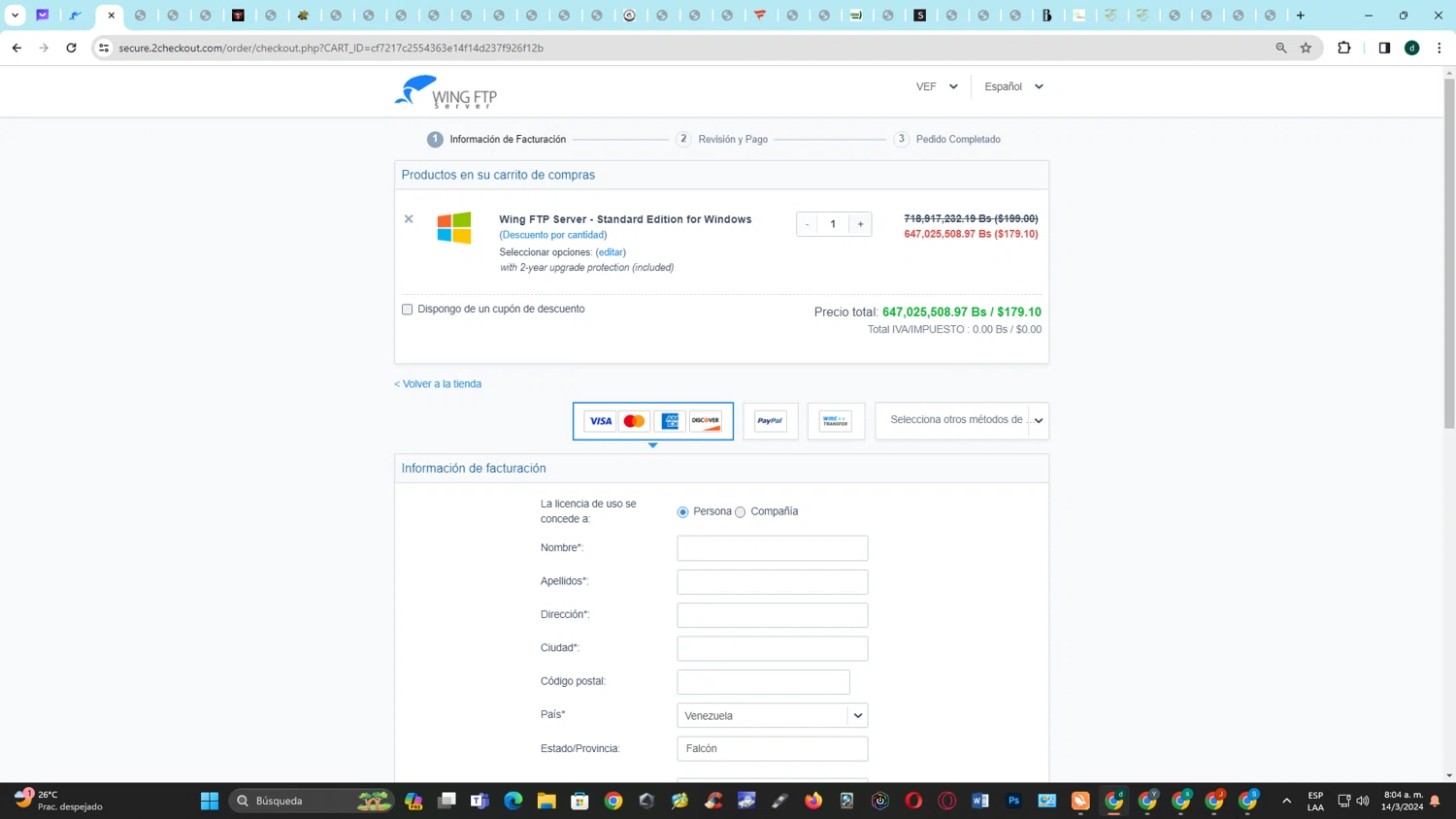Check 'Dispongo de un cupón de descuento'
Viewport: 1456px width, 819px height.
pos(408,310)
